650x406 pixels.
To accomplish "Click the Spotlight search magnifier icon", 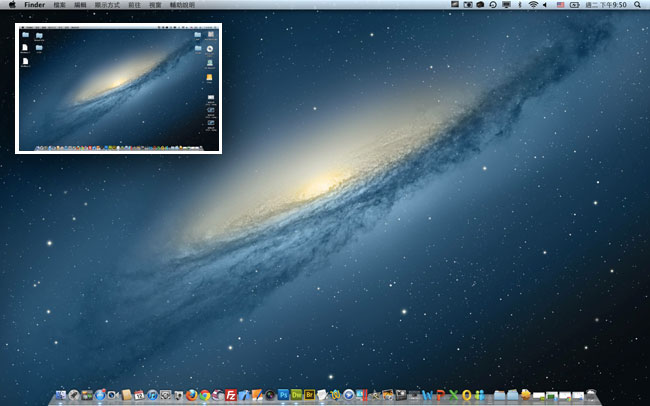I will point(638,5).
